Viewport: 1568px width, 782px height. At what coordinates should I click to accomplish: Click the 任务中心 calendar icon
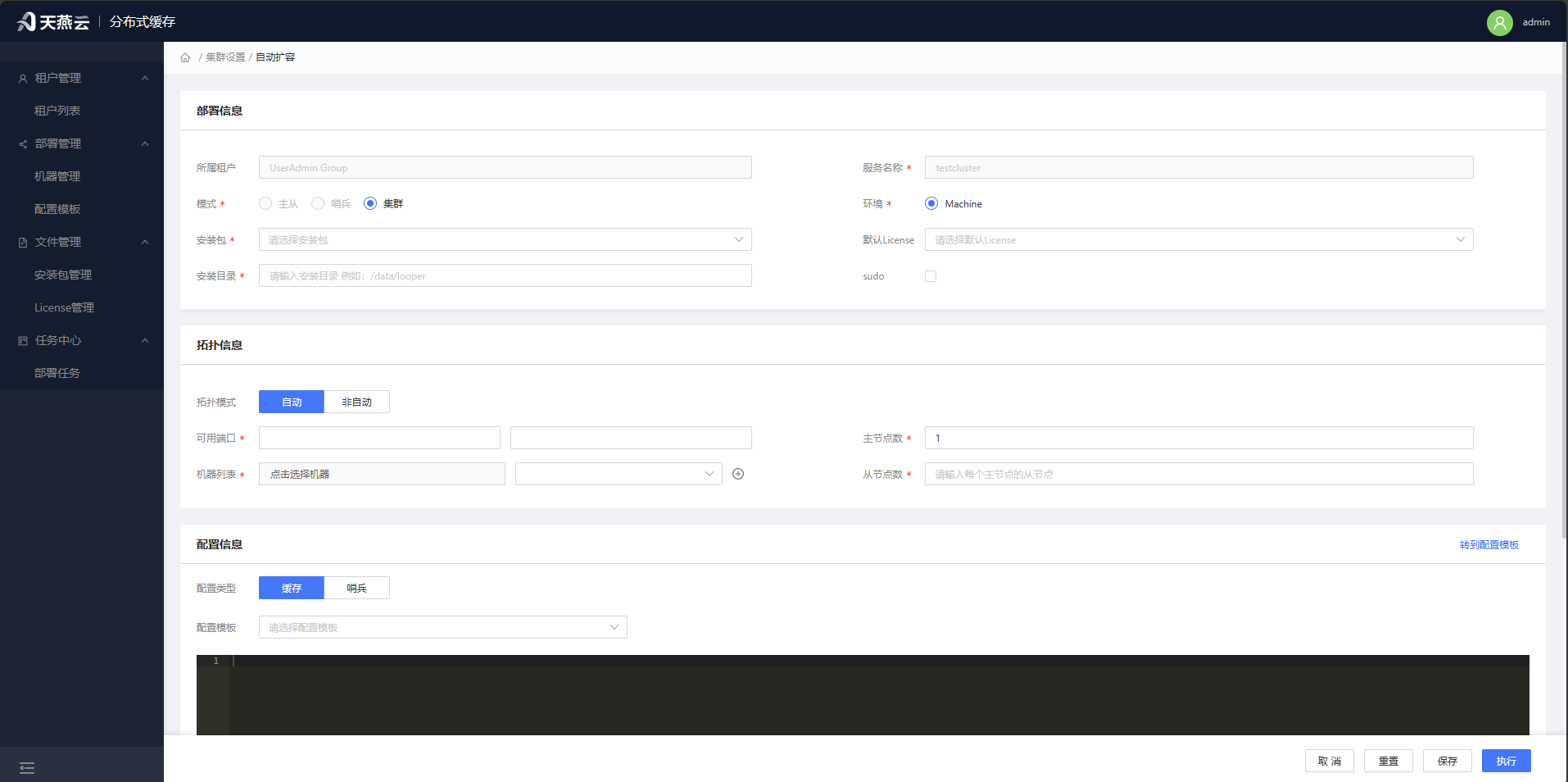pos(23,340)
